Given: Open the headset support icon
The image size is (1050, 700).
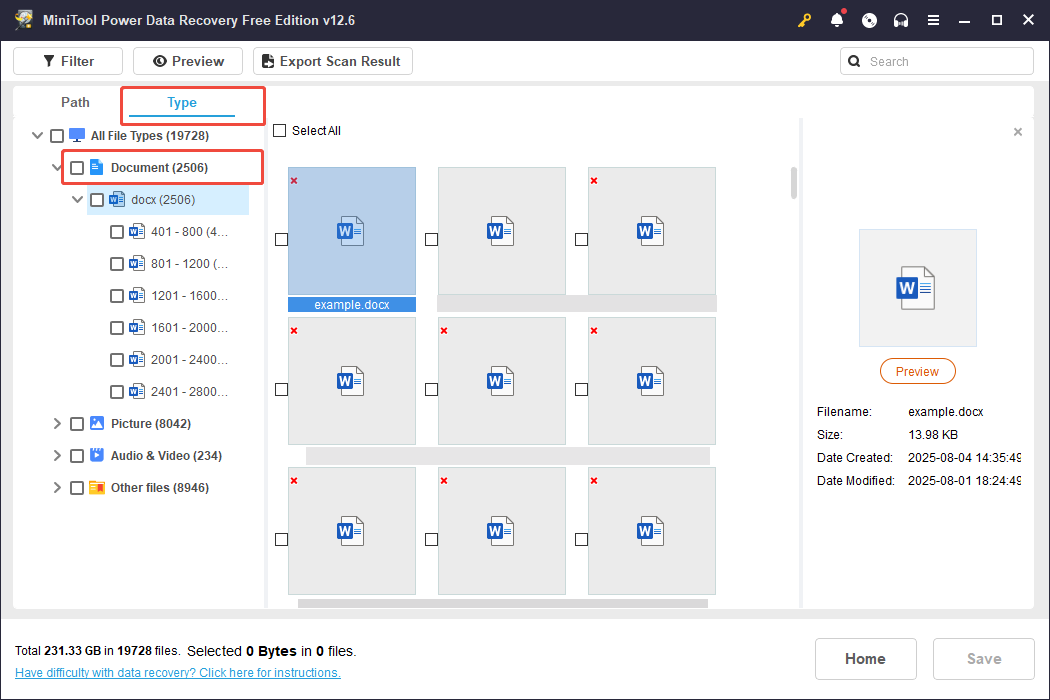Looking at the screenshot, I should pos(901,20).
